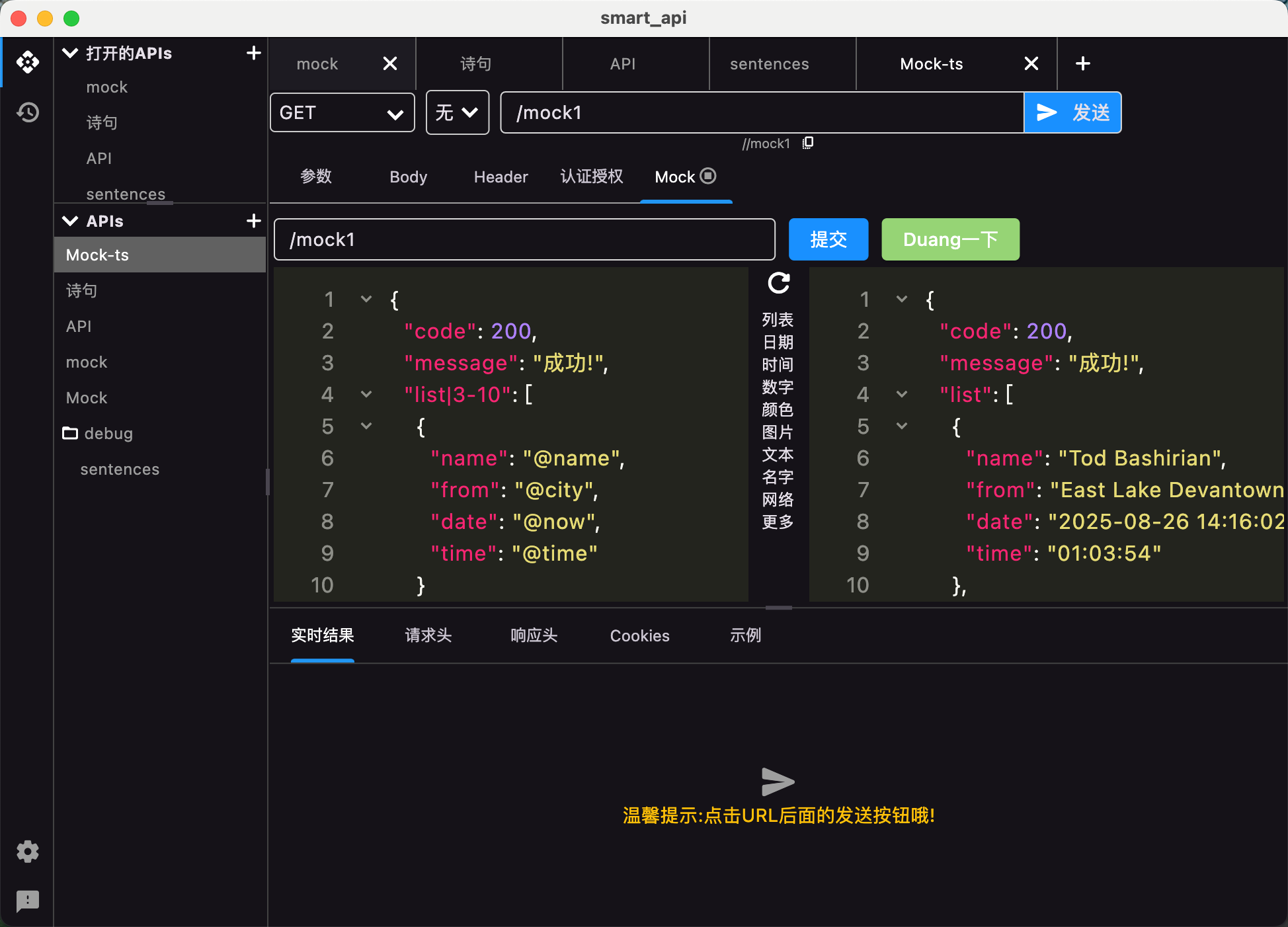Toggle the Mock enable indicator on Mock tab
This screenshot has width=1288, height=927.
708,176
